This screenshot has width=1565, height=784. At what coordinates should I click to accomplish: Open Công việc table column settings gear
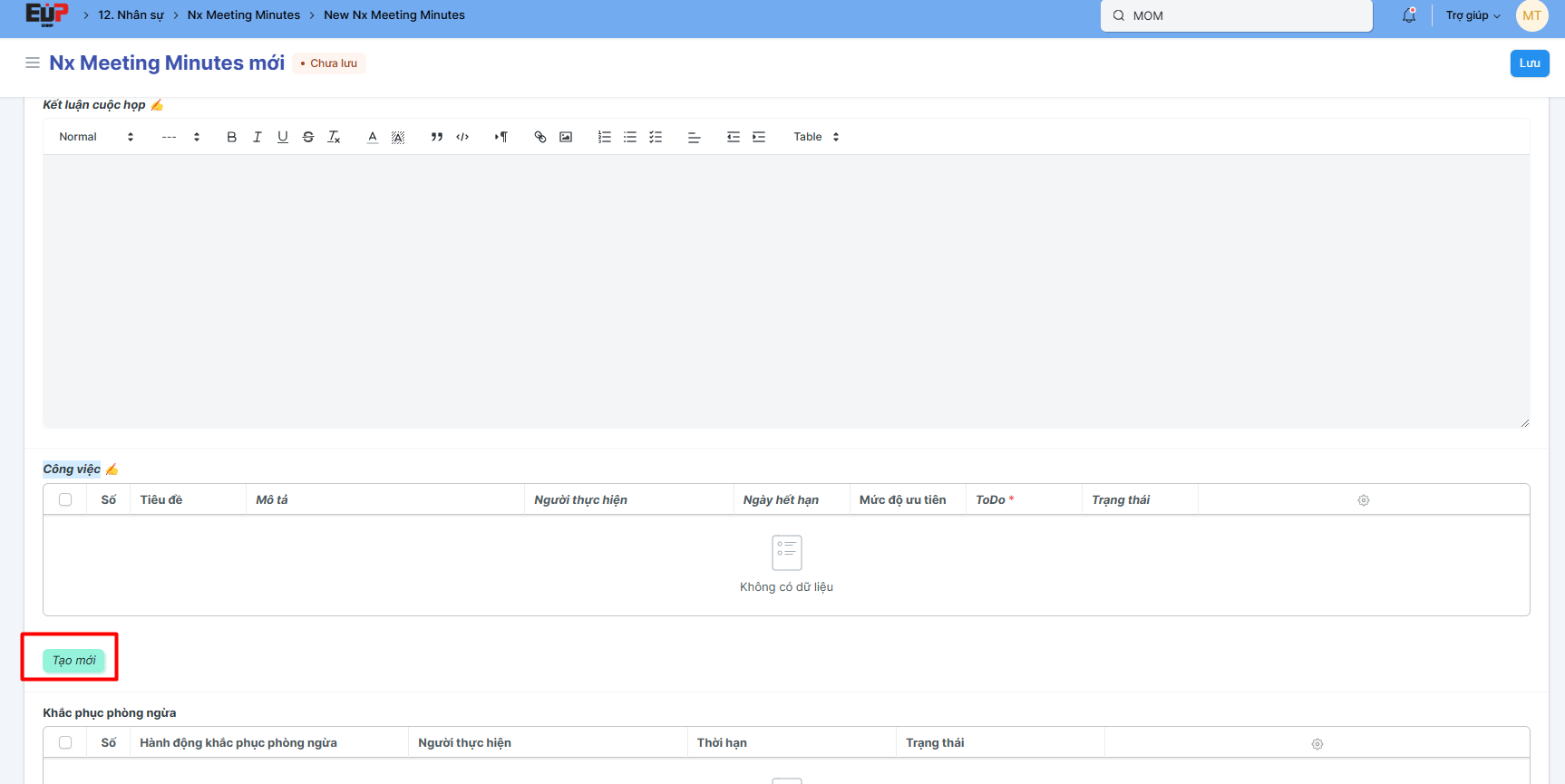tap(1364, 500)
